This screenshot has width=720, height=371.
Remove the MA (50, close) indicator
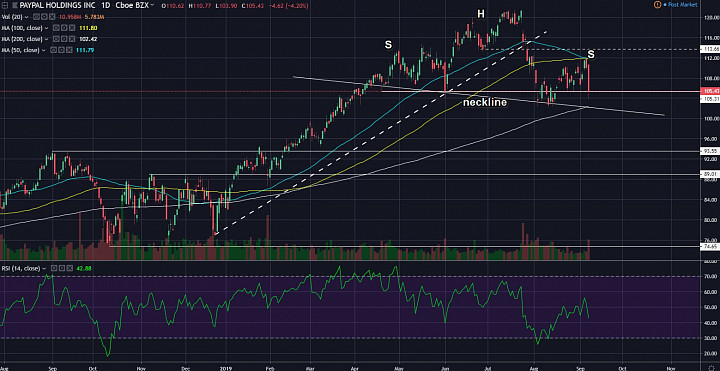coord(69,50)
